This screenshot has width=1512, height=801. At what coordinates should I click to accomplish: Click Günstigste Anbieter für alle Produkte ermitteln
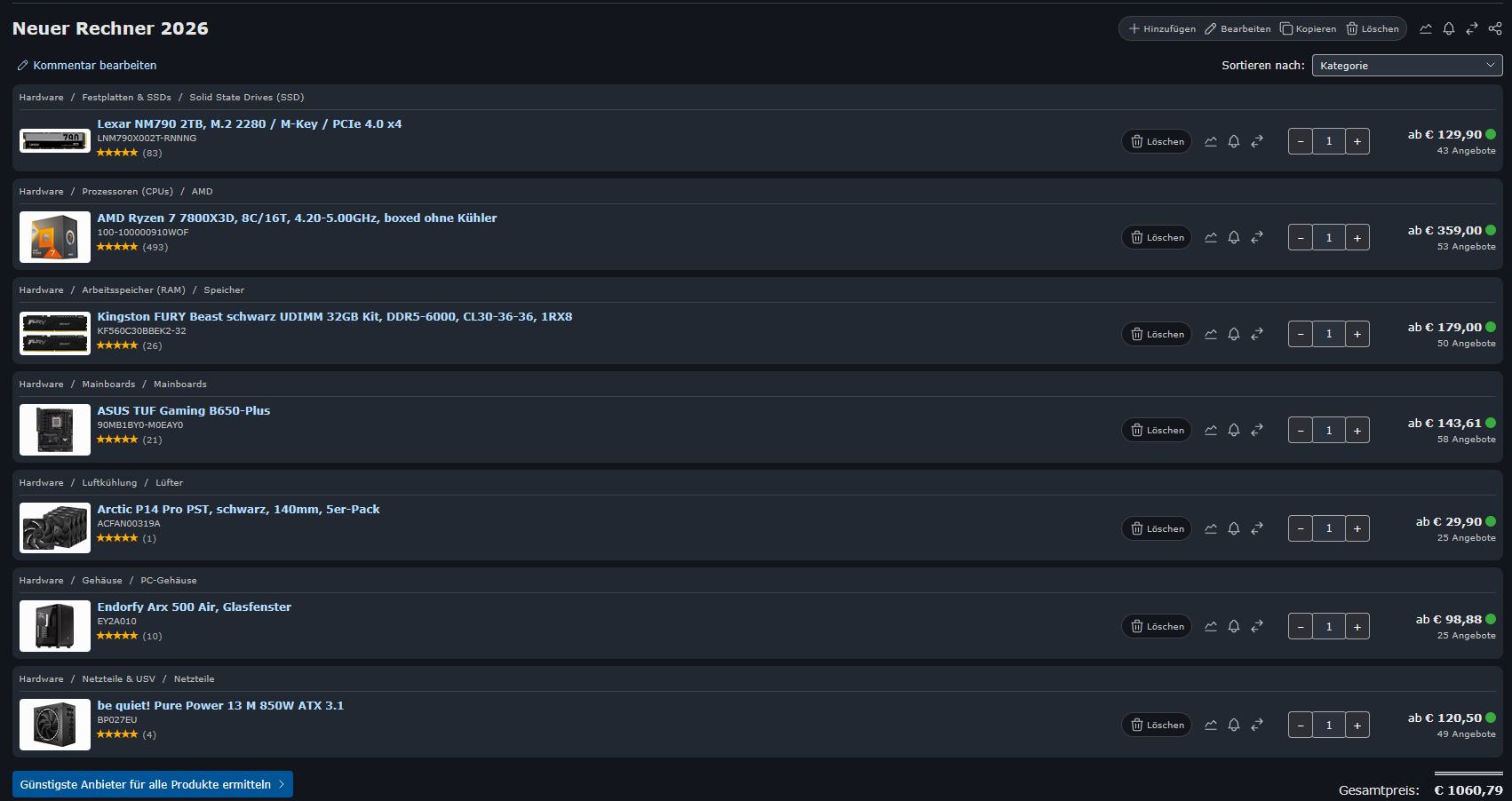pos(152,784)
